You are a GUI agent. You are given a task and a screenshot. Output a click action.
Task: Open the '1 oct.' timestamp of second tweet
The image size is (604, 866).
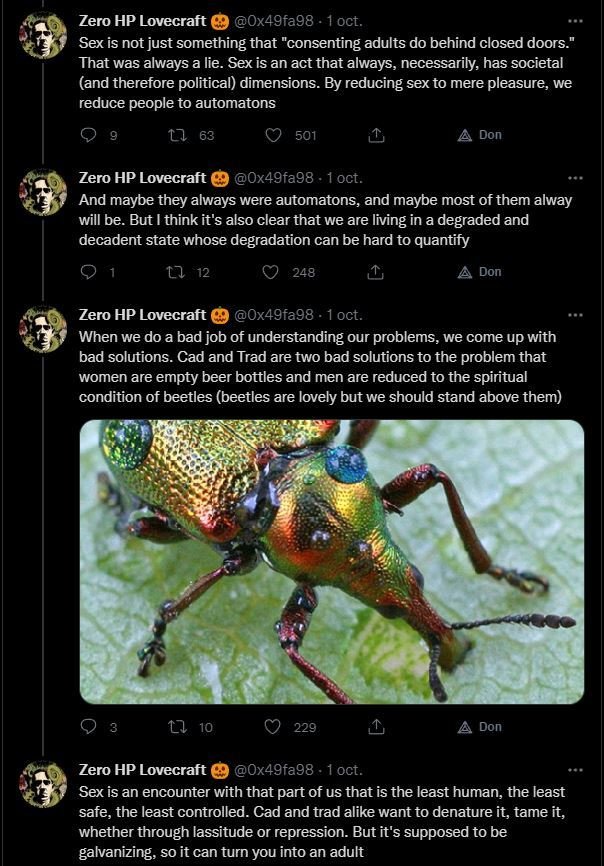pos(345,178)
